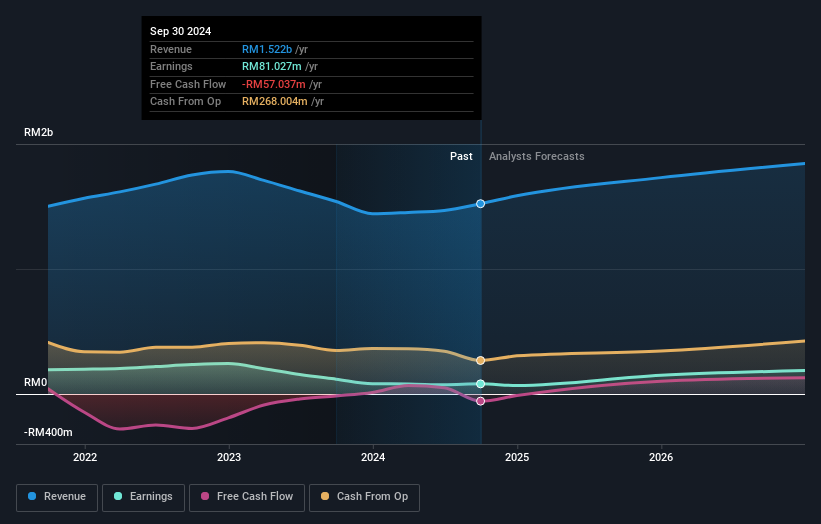This screenshot has height=524, width=821.
Task: Click the Earnings row label in tooltip
Action: point(171,66)
